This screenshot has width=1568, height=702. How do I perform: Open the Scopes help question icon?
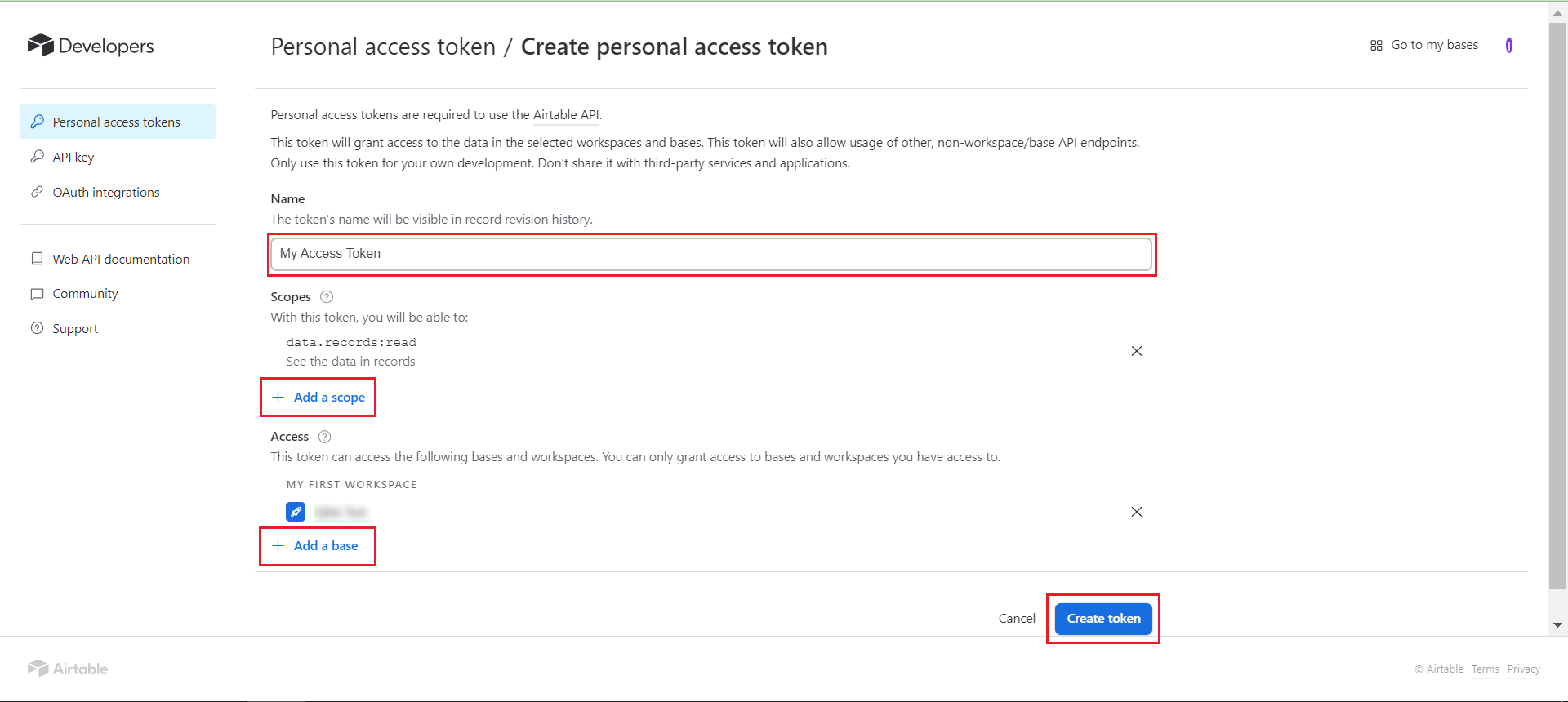[x=327, y=297]
